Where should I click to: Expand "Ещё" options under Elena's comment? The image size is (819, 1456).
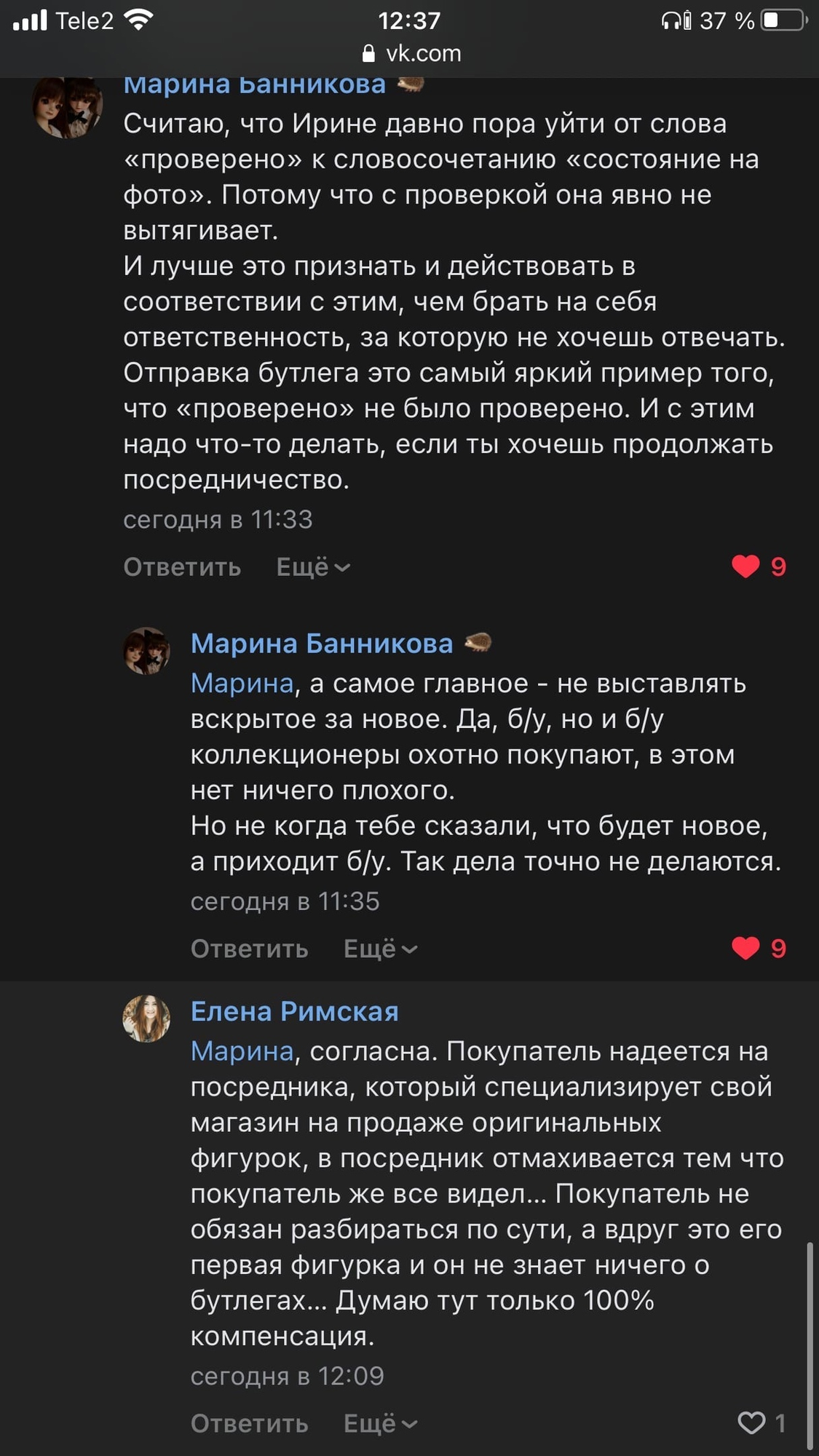coord(380,1423)
